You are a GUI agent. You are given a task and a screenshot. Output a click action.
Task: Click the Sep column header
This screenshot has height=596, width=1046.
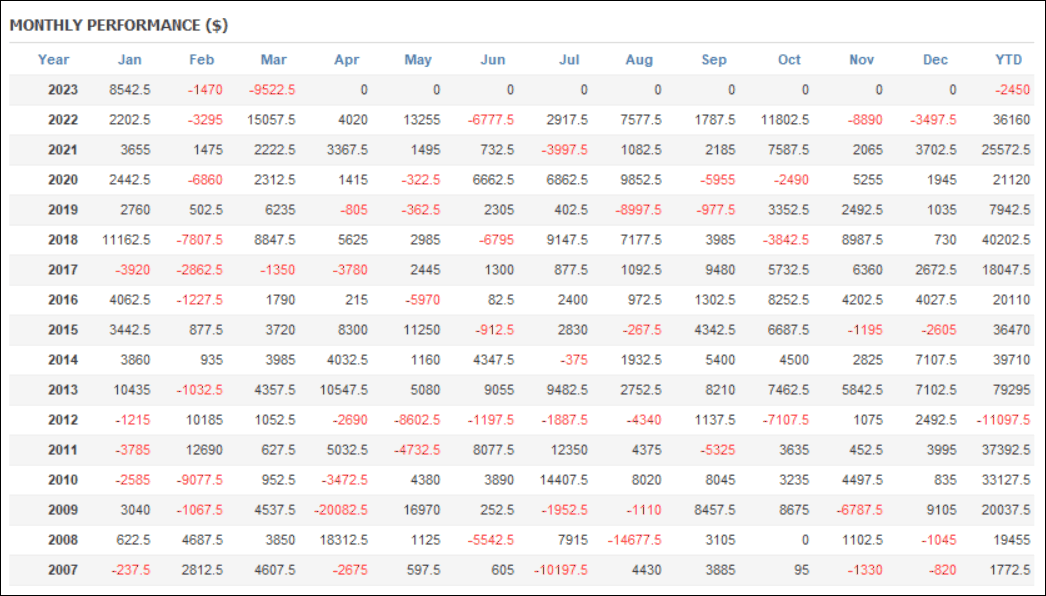pyautogui.click(x=714, y=60)
